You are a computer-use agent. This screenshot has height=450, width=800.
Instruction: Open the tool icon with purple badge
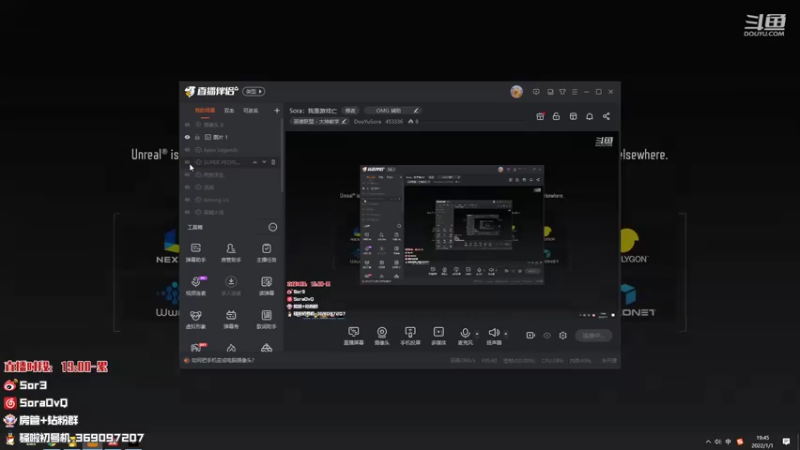coord(196,286)
